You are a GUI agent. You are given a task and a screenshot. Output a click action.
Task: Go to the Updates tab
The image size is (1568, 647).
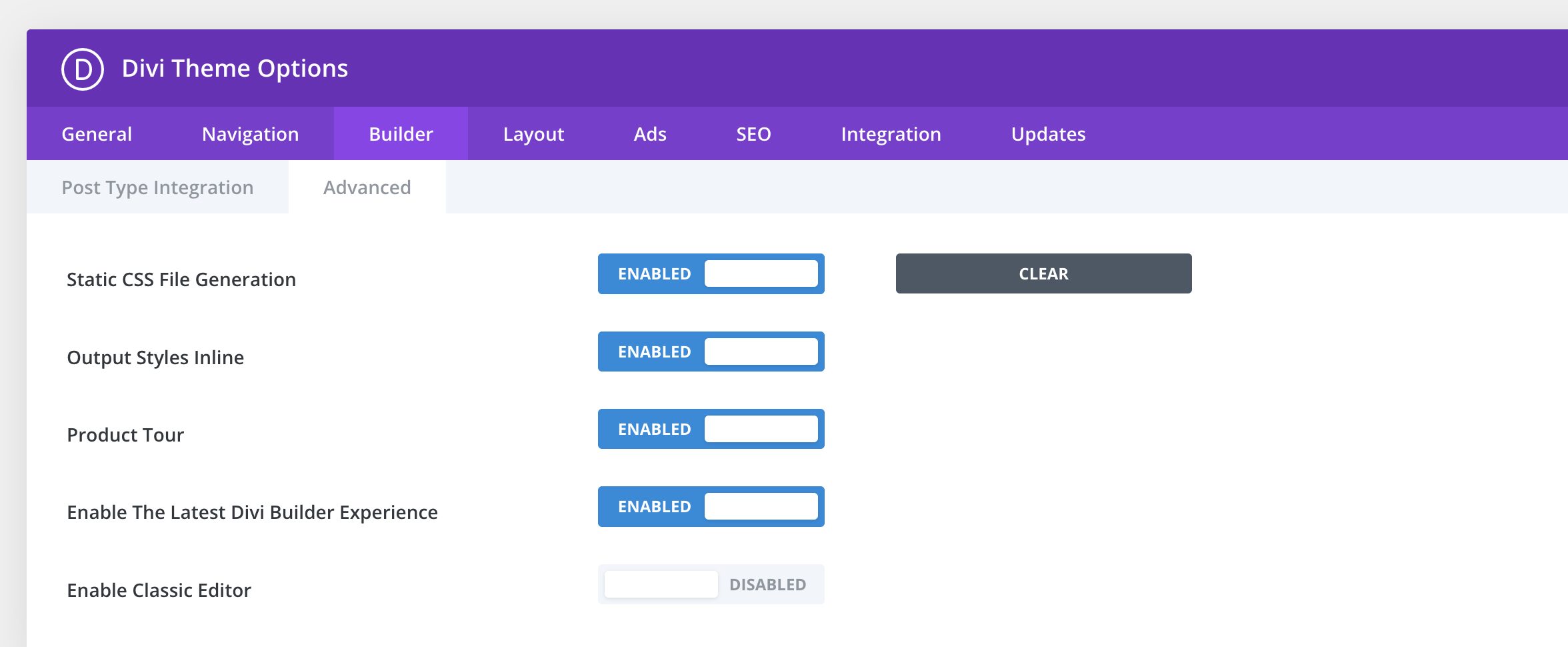coord(1048,134)
